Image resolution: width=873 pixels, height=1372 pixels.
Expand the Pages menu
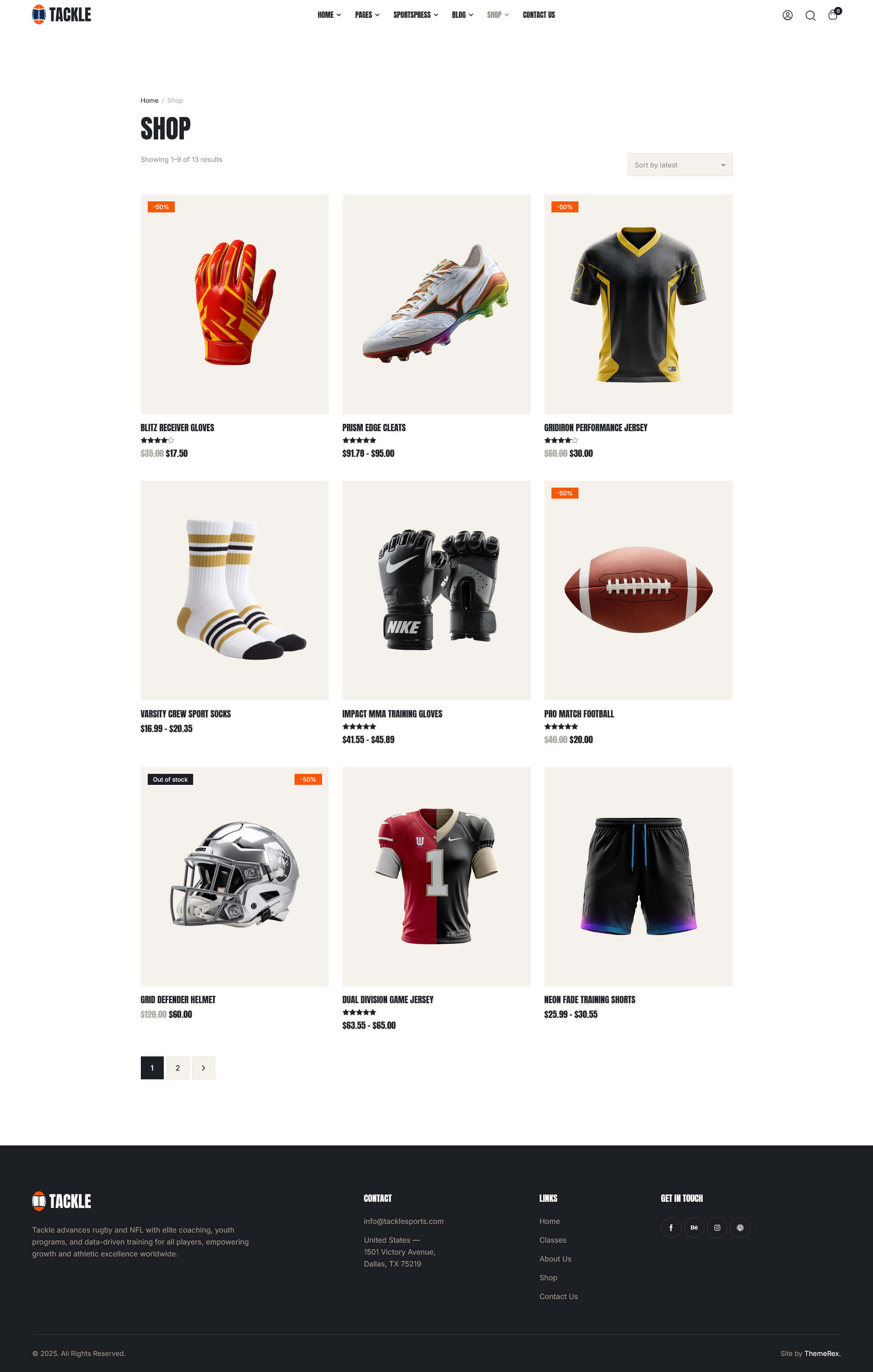(x=367, y=15)
